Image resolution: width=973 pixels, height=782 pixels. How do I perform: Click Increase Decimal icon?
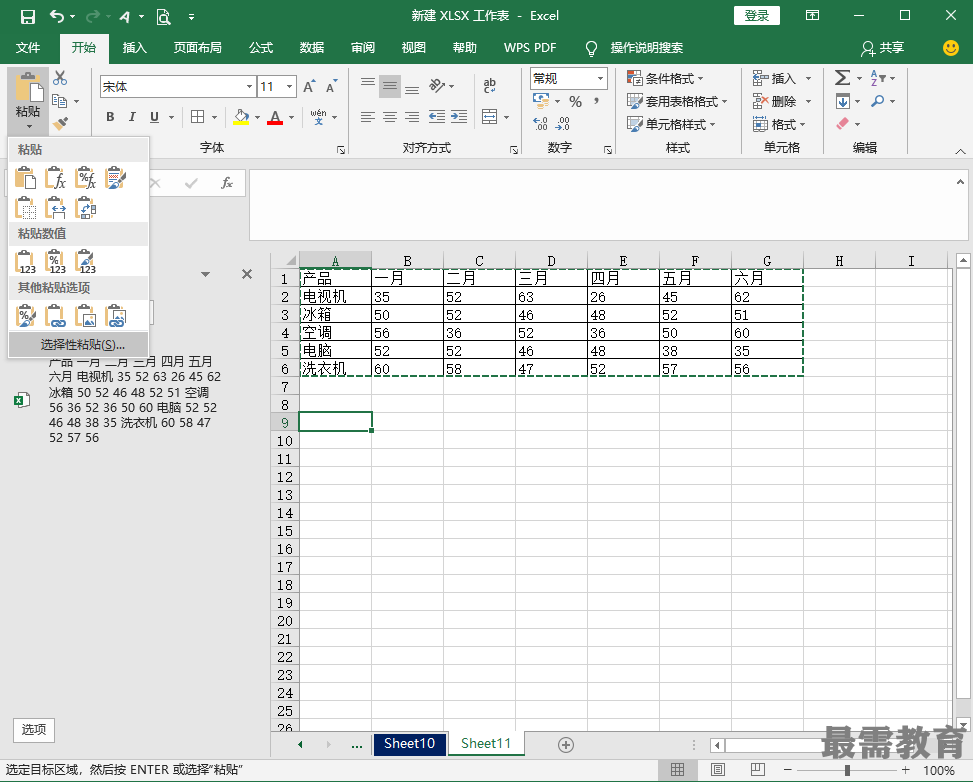540,124
